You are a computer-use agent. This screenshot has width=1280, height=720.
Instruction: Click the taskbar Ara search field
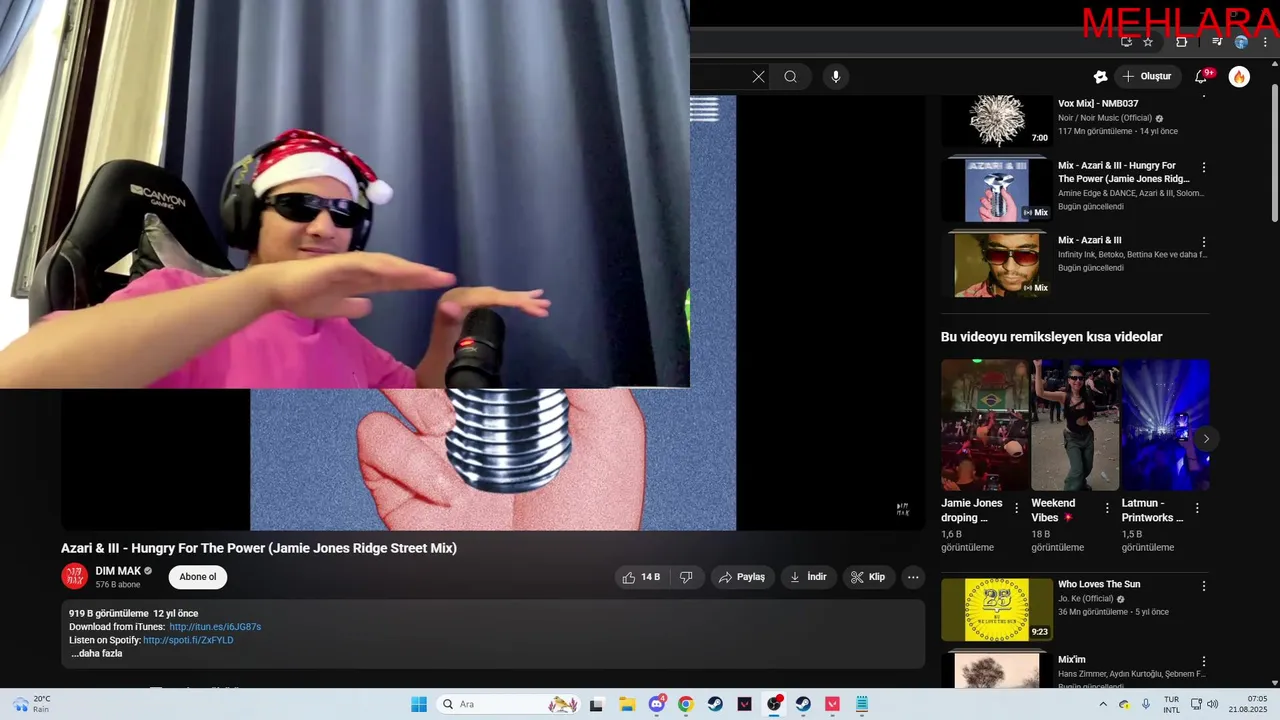[x=509, y=704]
